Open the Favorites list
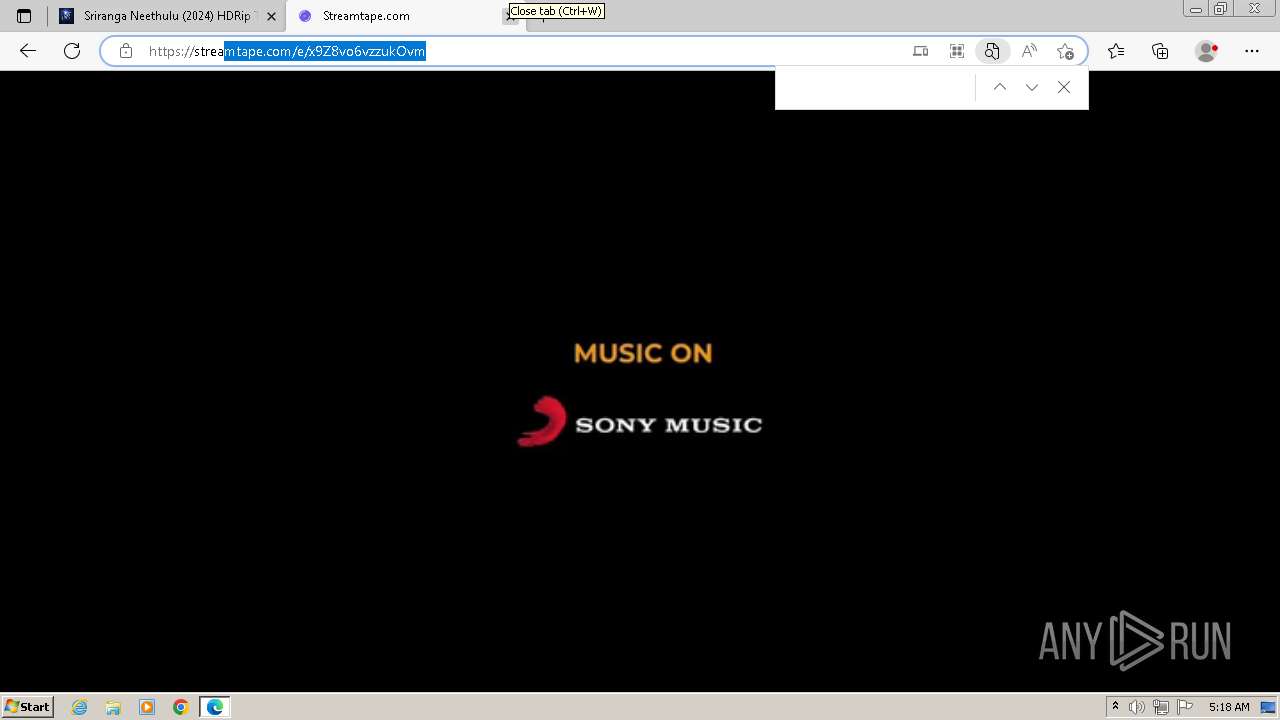1280x720 pixels. pyautogui.click(x=1116, y=51)
